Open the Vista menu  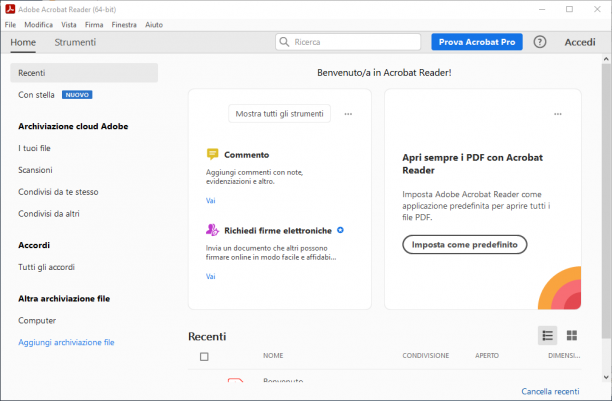(x=69, y=25)
